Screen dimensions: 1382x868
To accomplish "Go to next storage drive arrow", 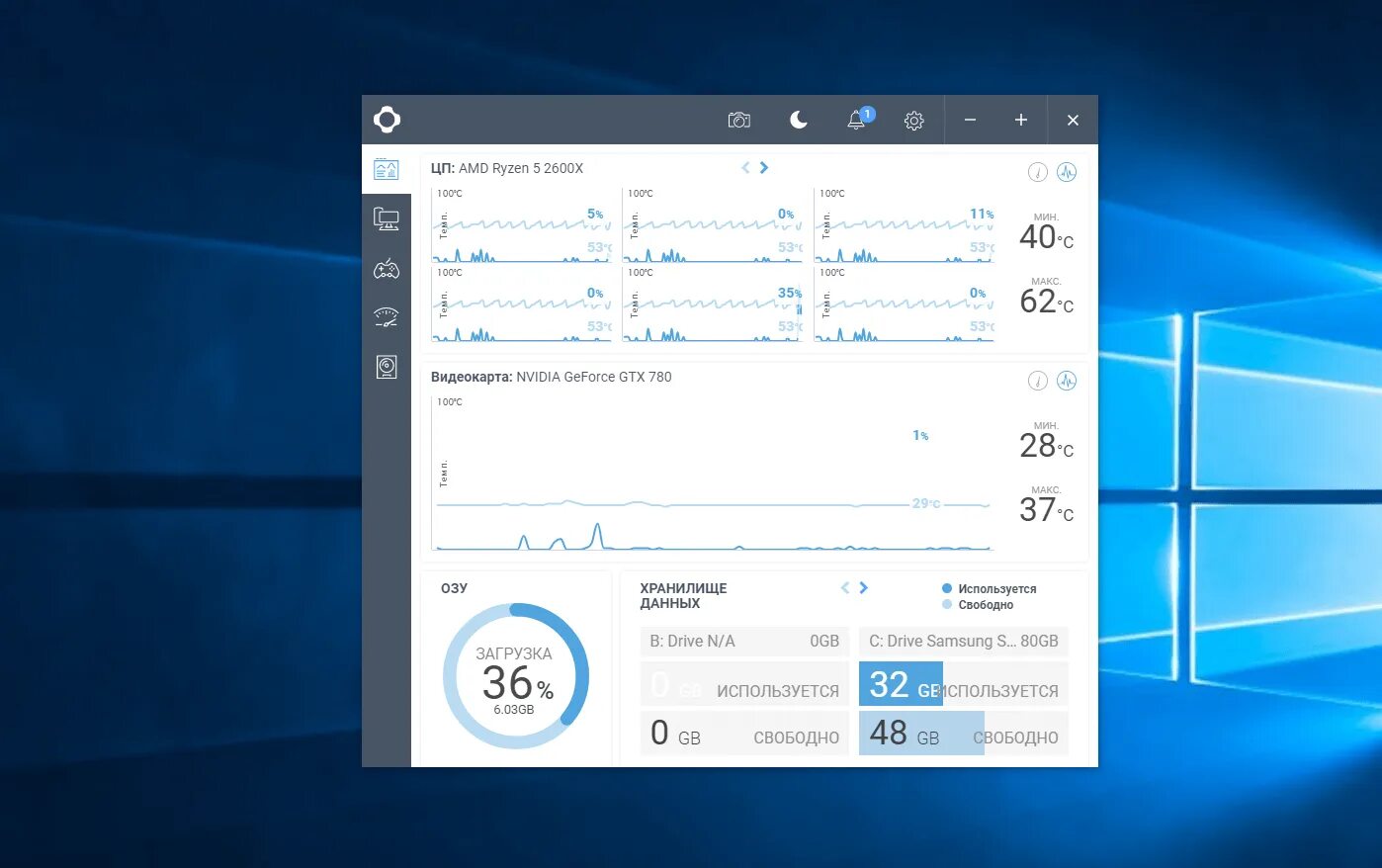I will (x=864, y=587).
